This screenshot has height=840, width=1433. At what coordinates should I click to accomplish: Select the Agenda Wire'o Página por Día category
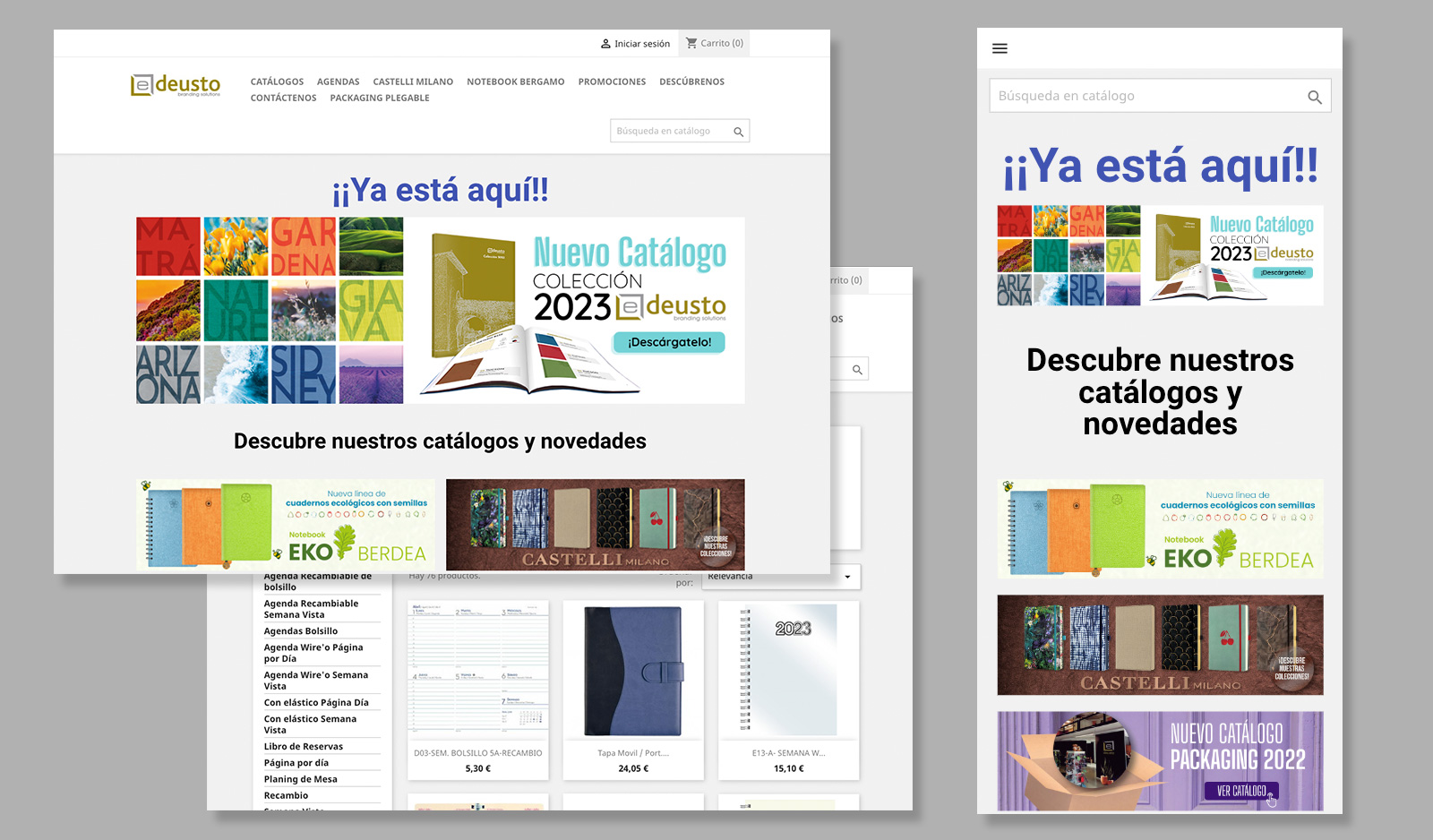click(x=313, y=653)
